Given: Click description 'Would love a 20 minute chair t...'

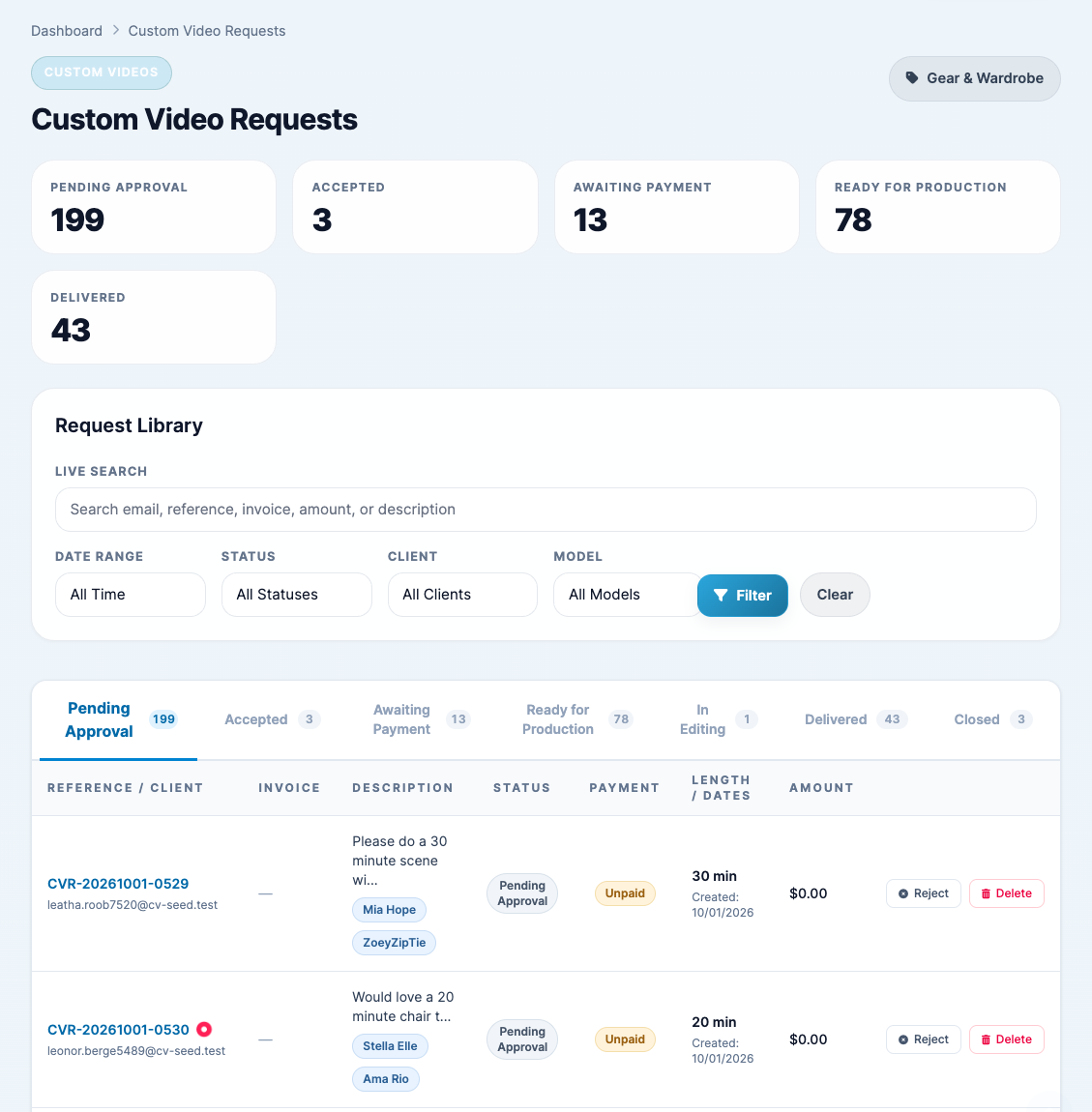Looking at the screenshot, I should (403, 1007).
